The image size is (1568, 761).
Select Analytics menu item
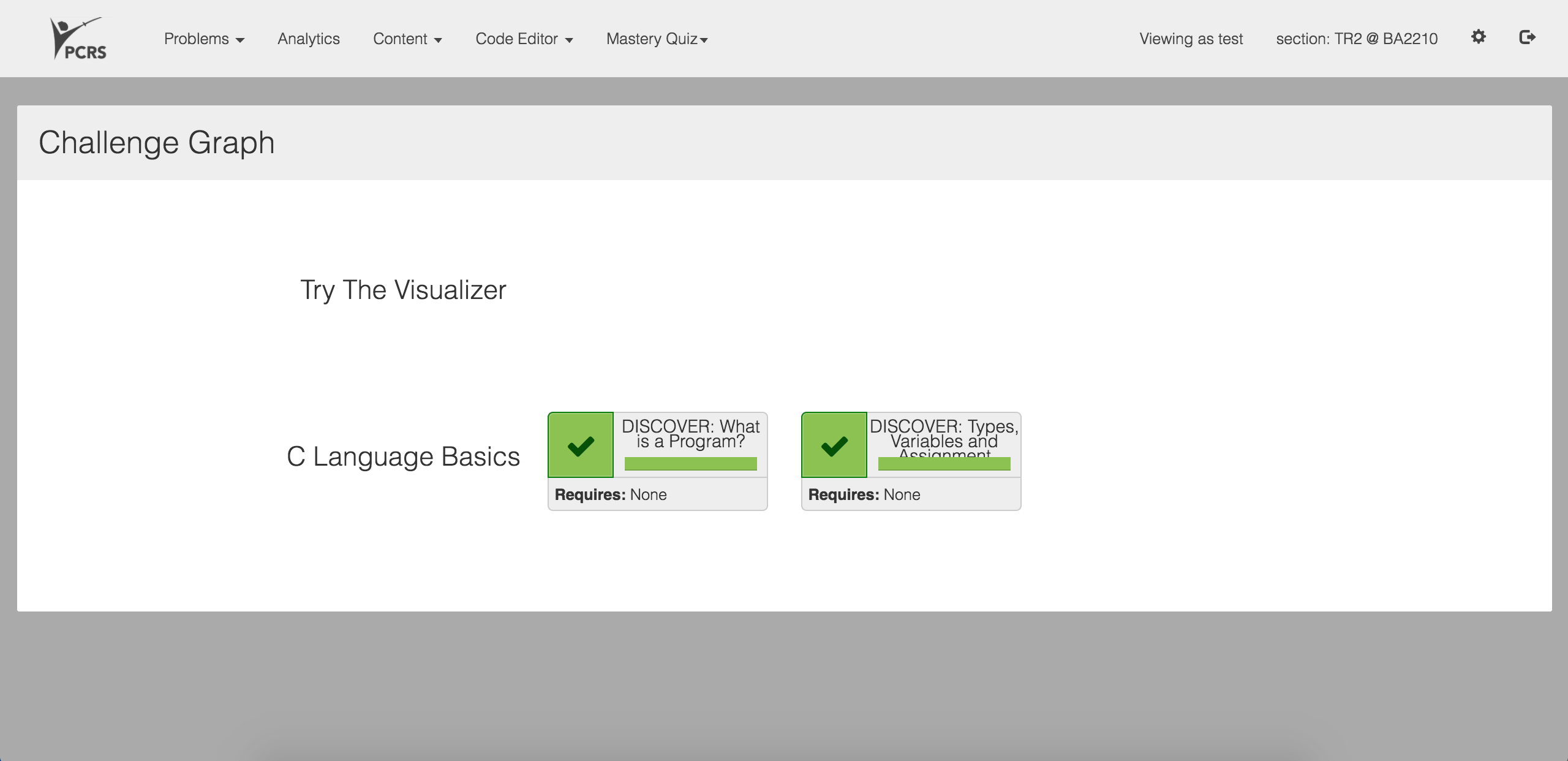coord(307,39)
